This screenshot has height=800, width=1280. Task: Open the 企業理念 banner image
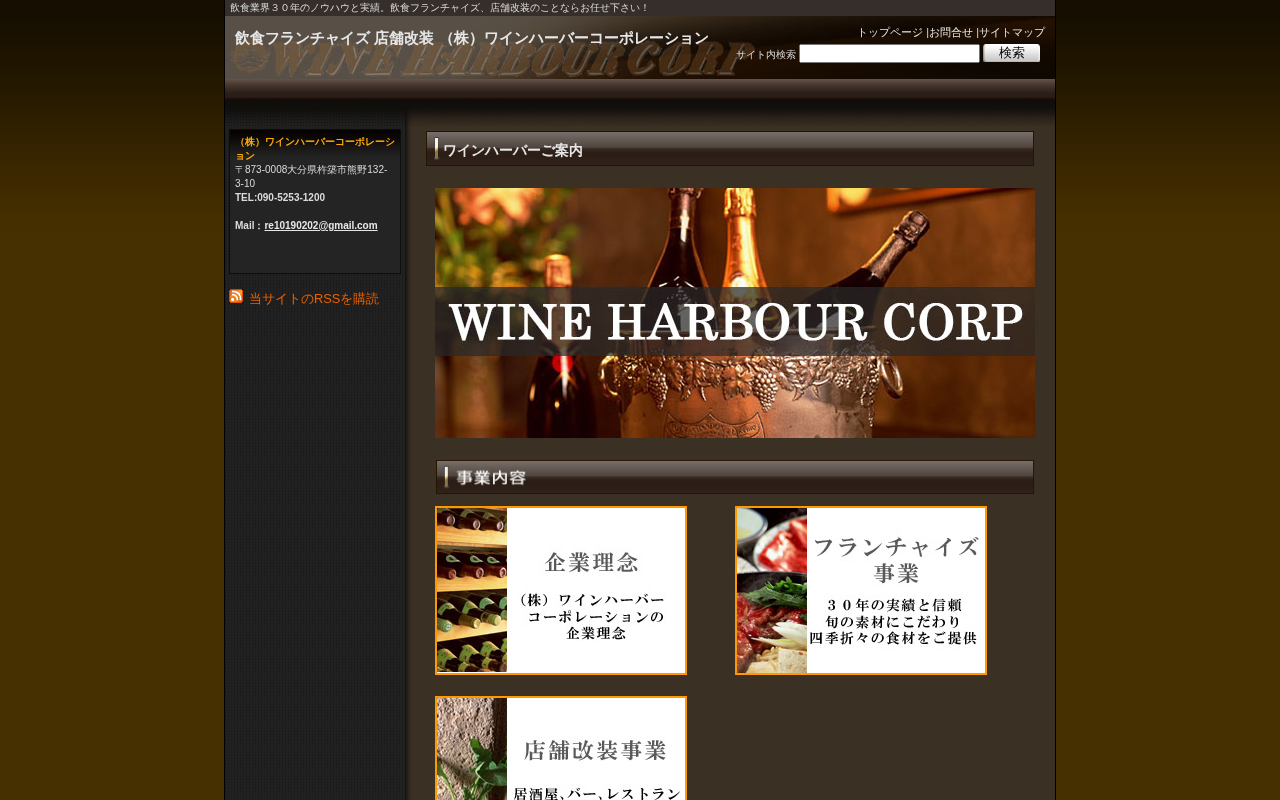pyautogui.click(x=561, y=590)
